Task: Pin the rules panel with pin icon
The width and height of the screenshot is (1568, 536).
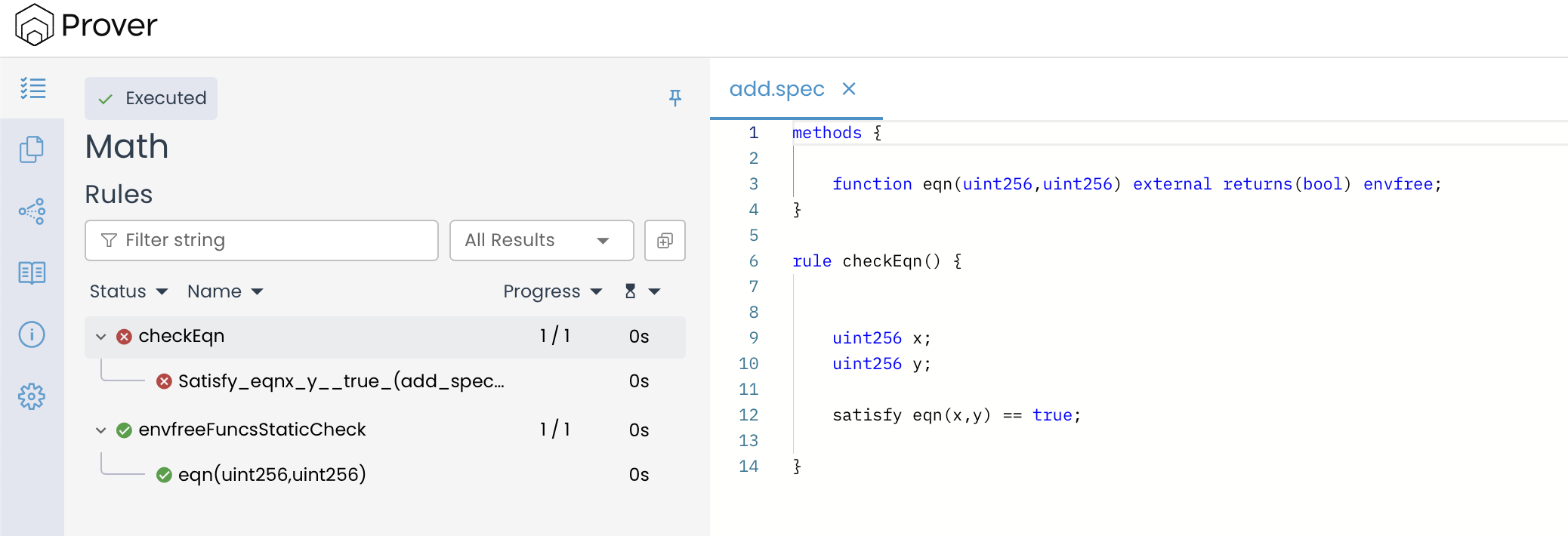Action: 675,97
